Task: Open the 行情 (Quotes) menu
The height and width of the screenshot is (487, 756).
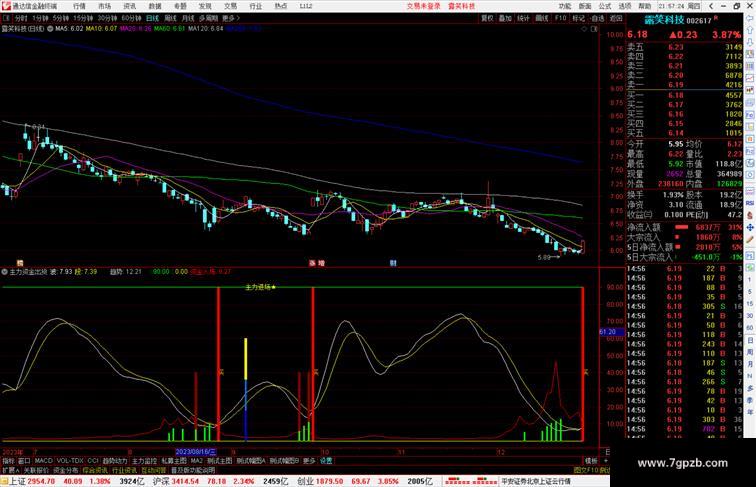Action: (x=80, y=6)
